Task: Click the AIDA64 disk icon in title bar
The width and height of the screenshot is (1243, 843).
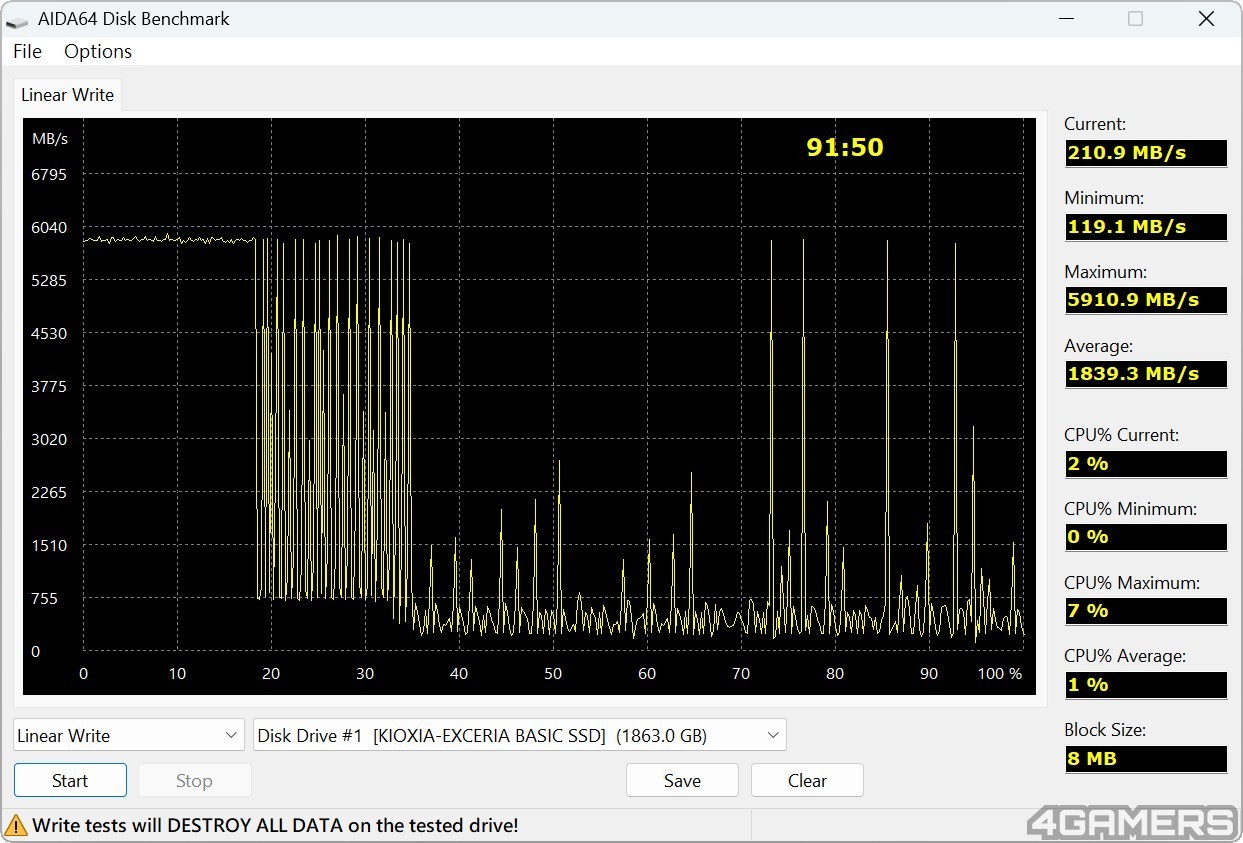Action: (x=17, y=19)
